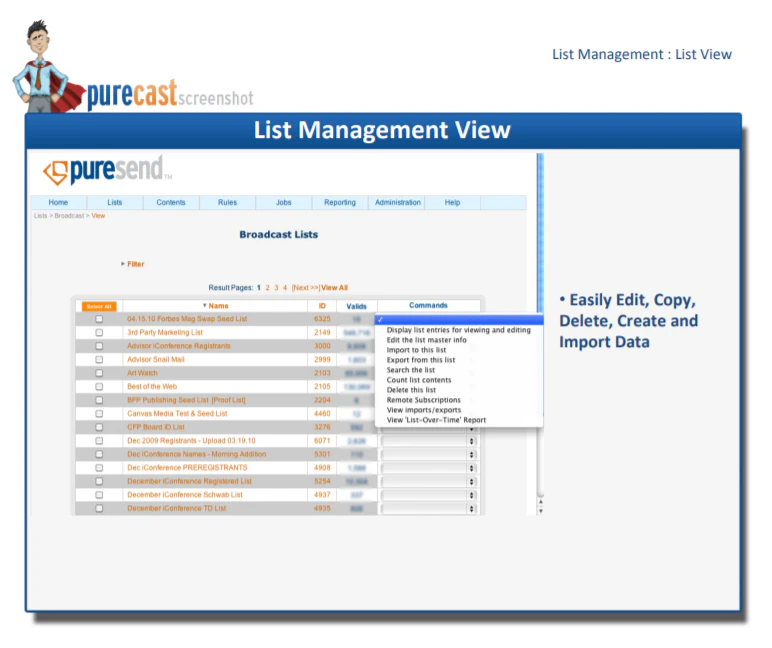Open commands dropdown for December iConference Registered List
Screen dimensions: 772x648
coord(429,482)
